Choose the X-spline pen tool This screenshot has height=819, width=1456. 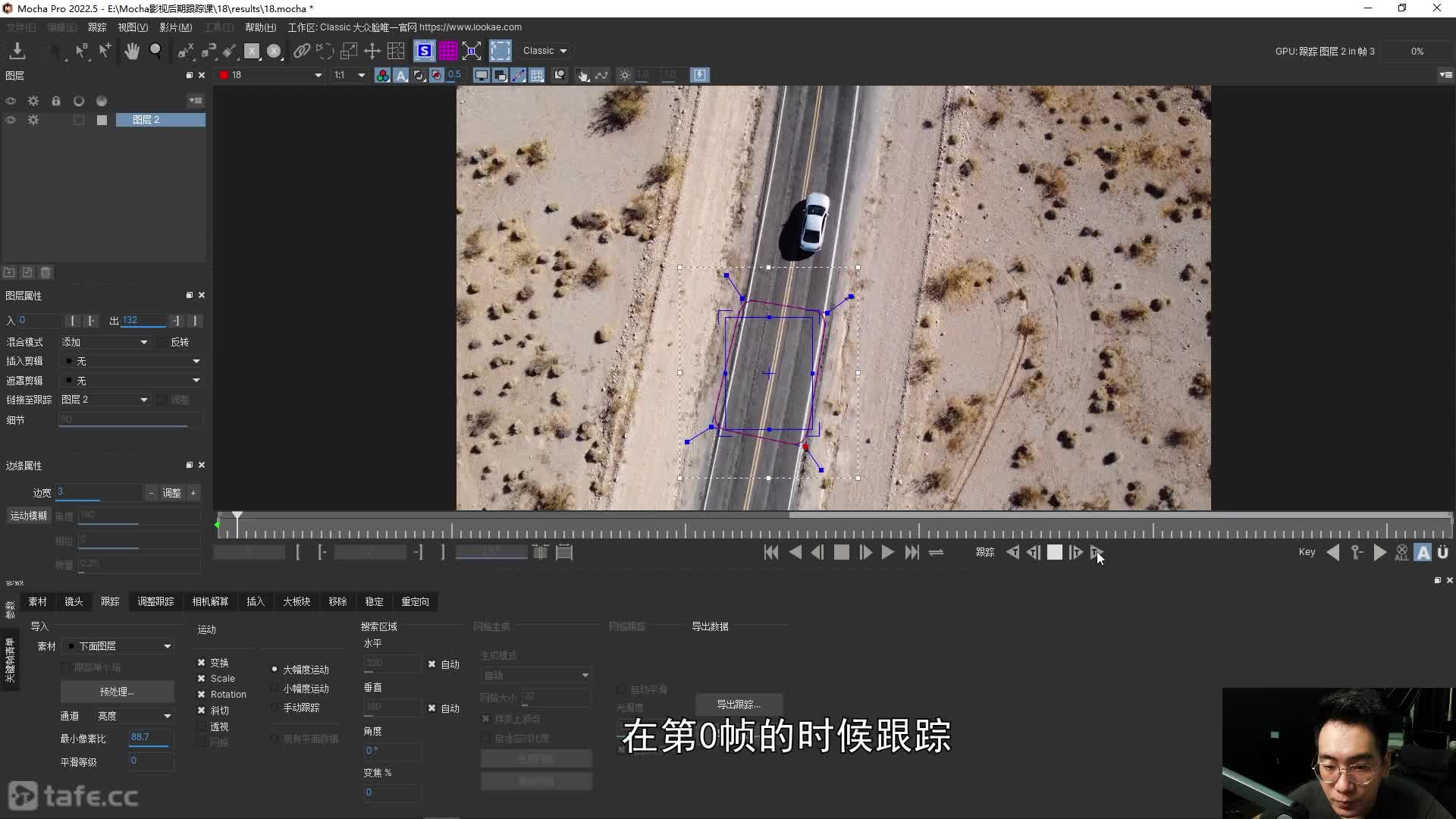tap(185, 51)
